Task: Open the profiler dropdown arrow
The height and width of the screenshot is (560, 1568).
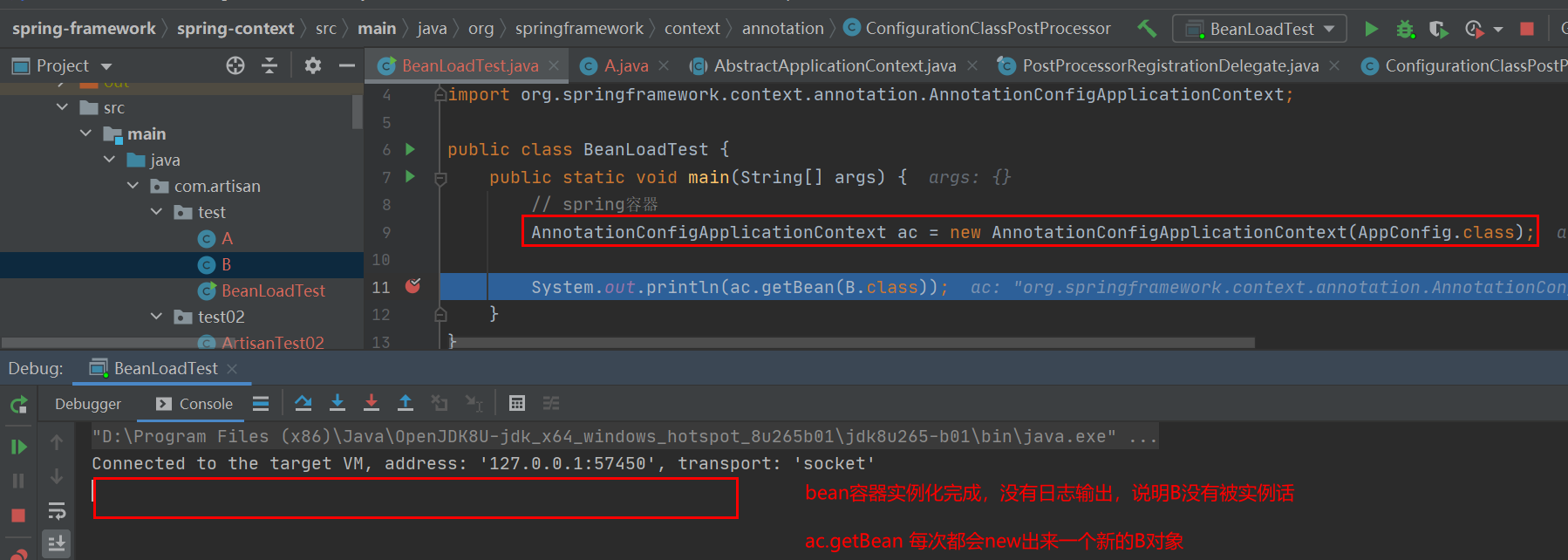Action: click(1498, 30)
